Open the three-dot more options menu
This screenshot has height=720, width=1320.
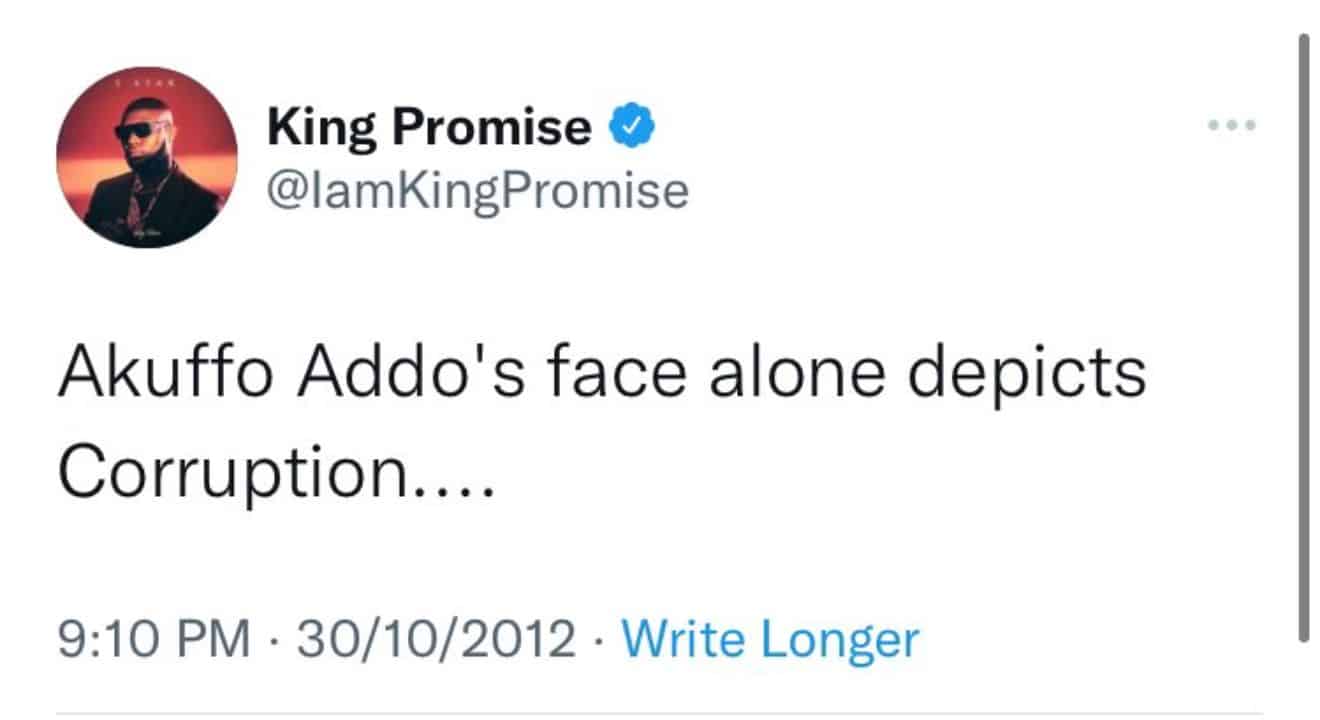[1231, 126]
